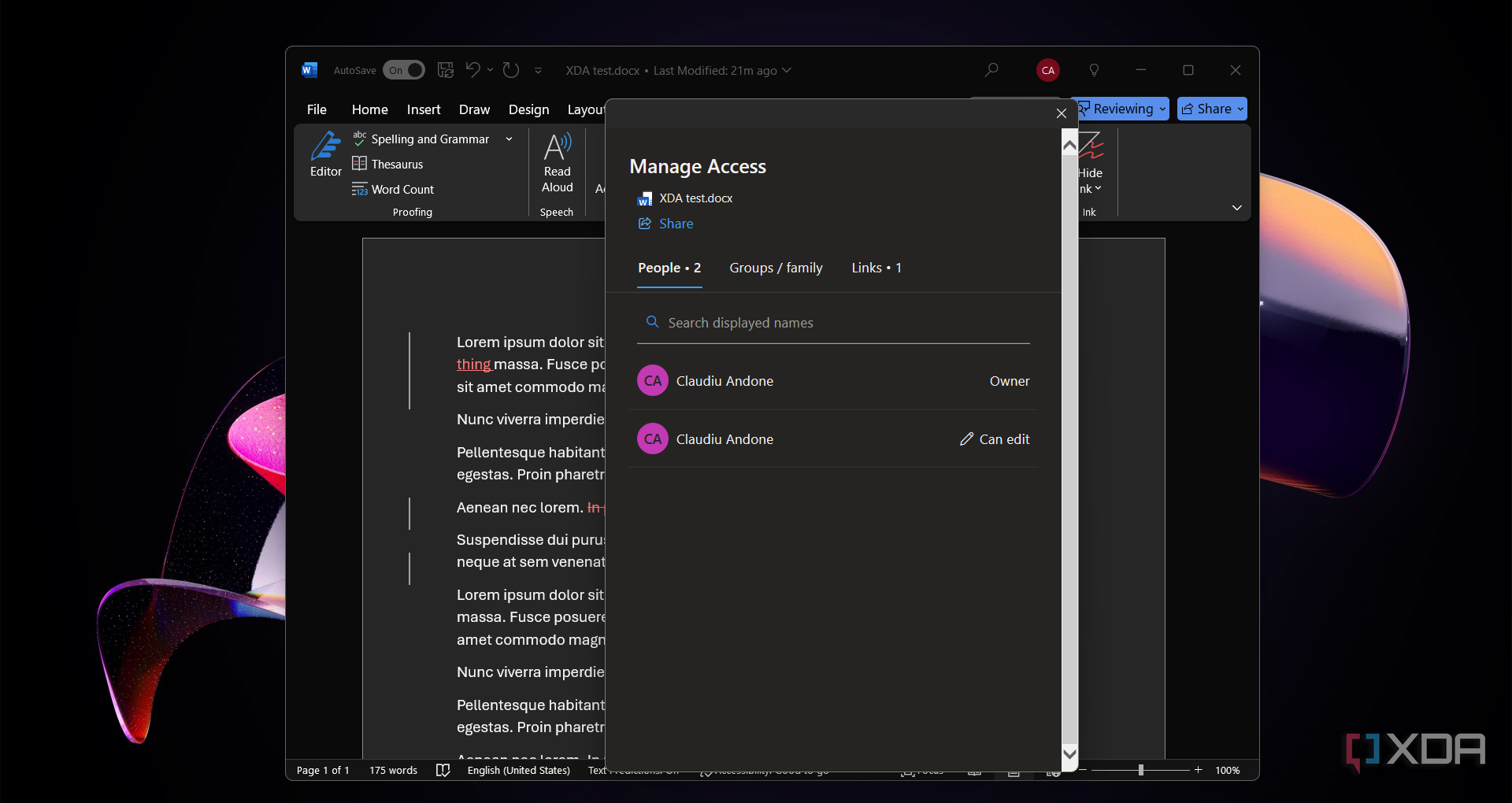
Task: Switch to the Links tab
Action: (876, 268)
